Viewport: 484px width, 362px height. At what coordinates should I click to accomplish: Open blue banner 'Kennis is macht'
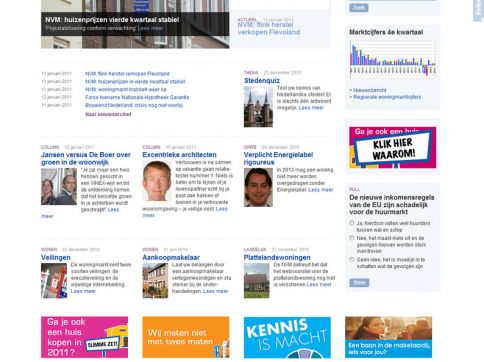pos(287,337)
